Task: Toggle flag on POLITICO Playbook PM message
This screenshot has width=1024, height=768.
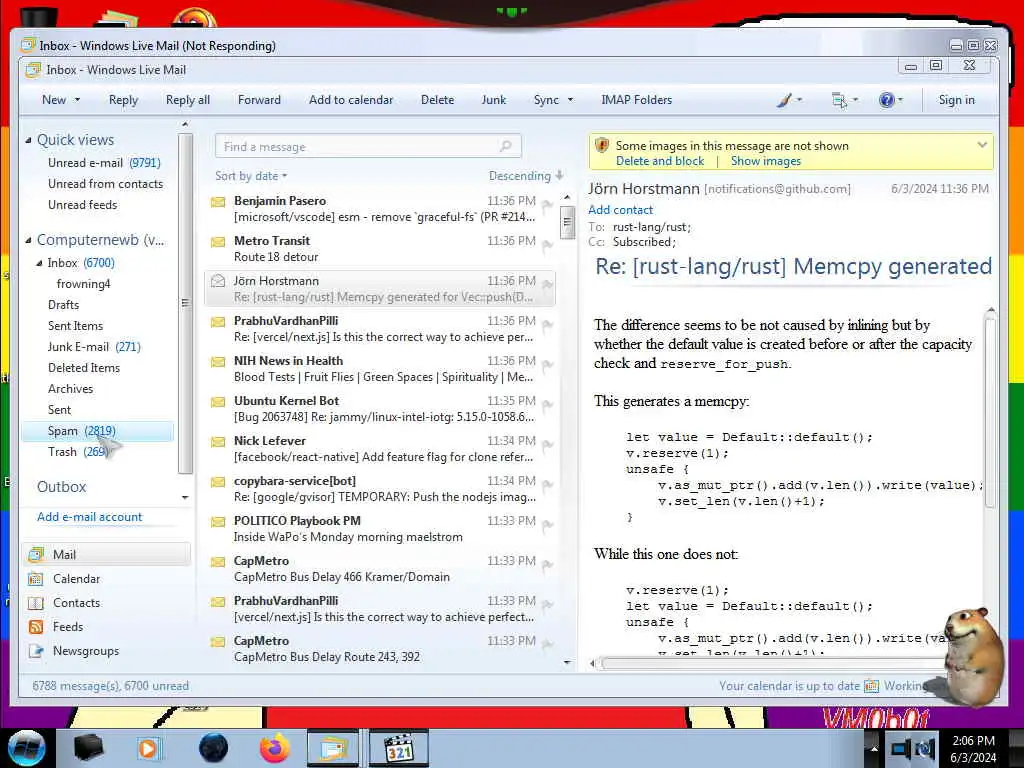Action: coord(547,524)
